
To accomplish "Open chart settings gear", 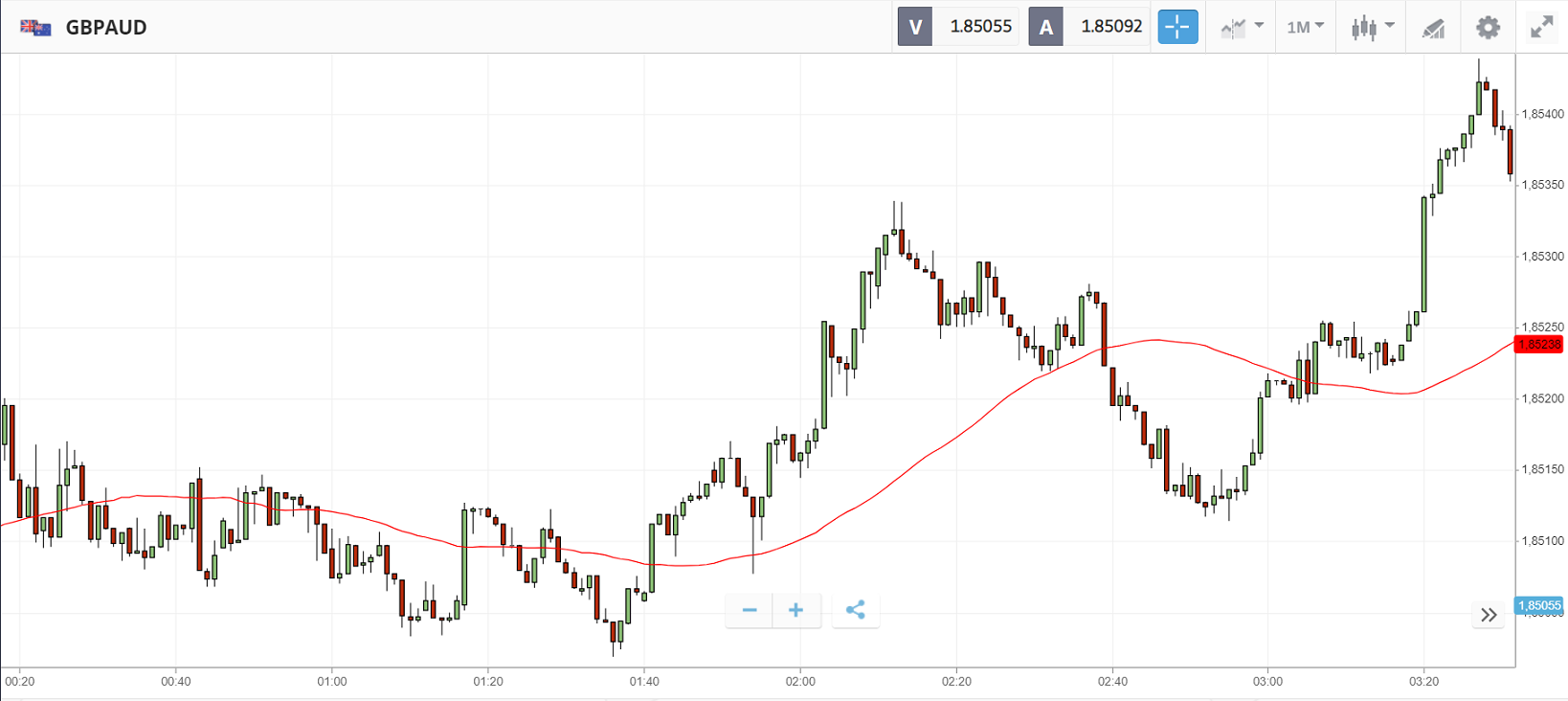I will pyautogui.click(x=1488, y=27).
